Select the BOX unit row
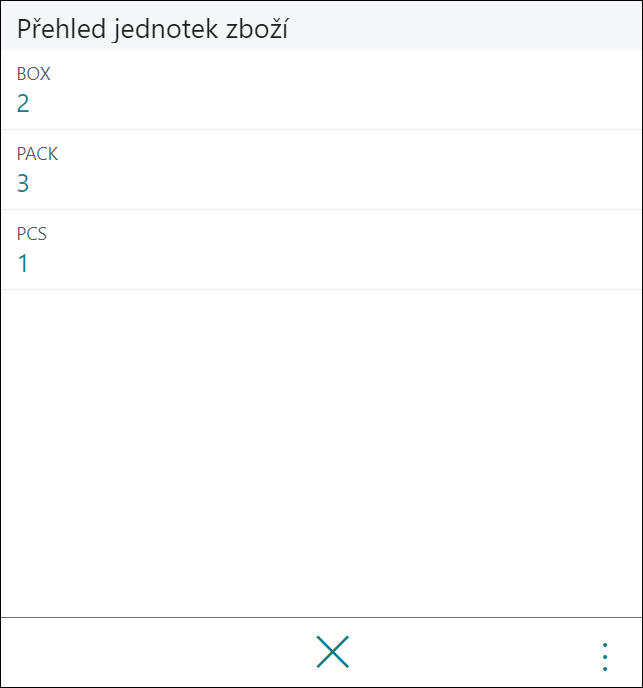 pyautogui.click(x=321, y=90)
